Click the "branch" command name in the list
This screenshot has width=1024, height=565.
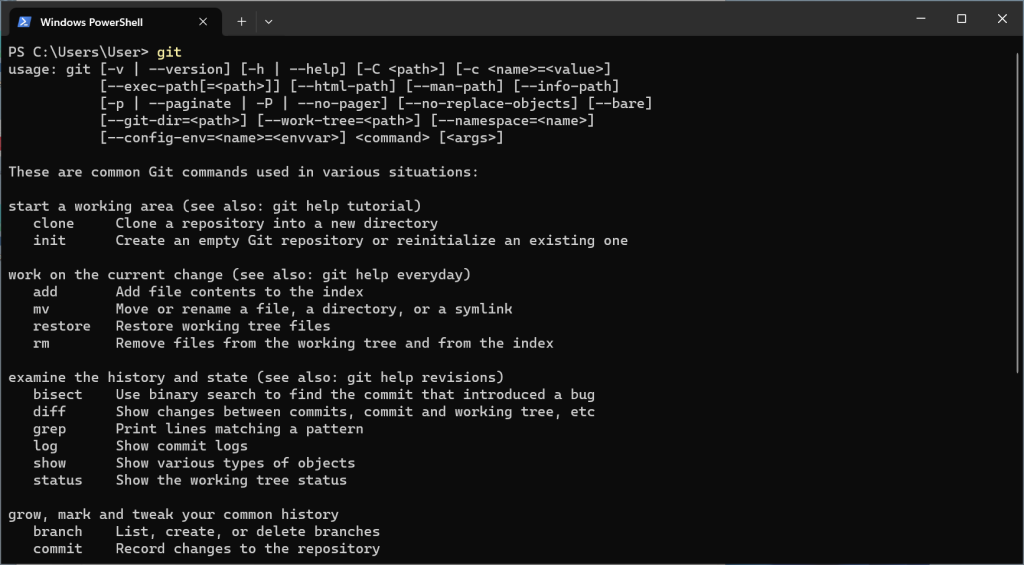(x=57, y=532)
